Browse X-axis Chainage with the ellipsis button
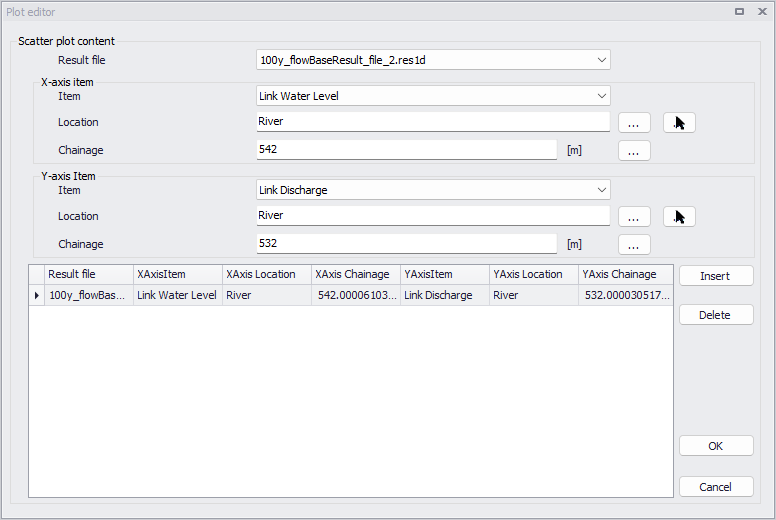 click(x=634, y=150)
